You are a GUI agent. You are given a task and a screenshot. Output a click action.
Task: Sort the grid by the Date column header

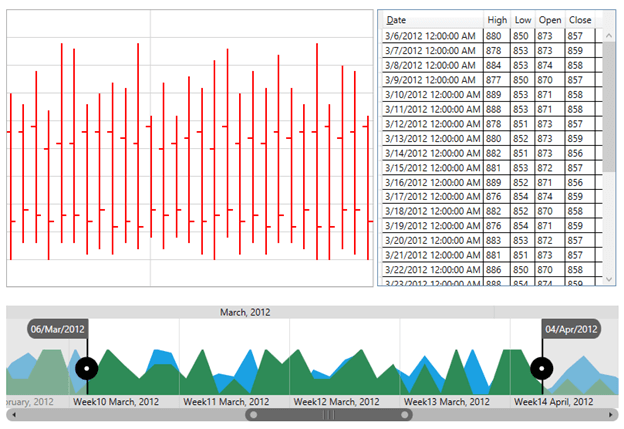pos(432,20)
